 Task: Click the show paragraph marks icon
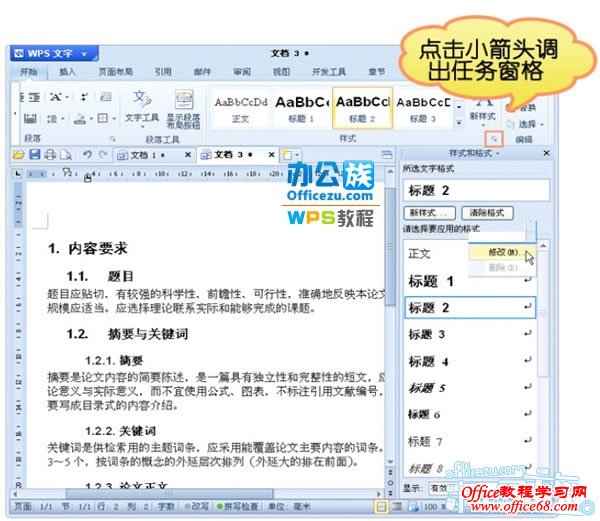[x=84, y=97]
